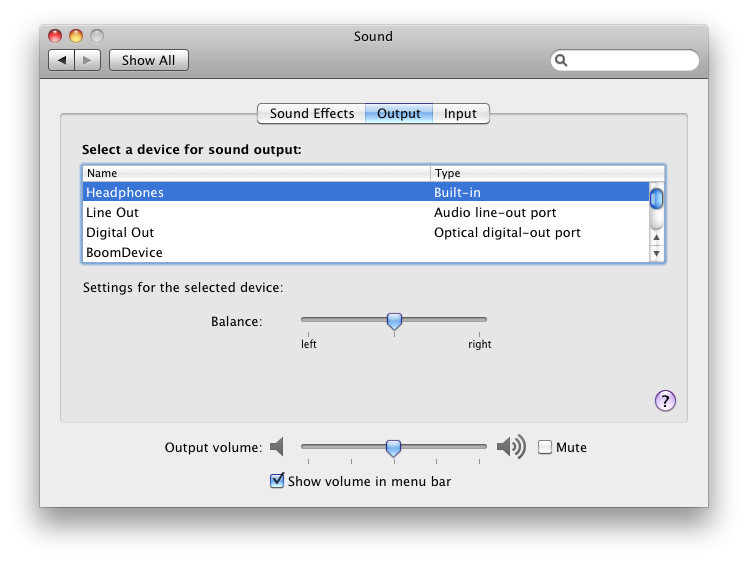Image resolution: width=748 pixels, height=562 pixels.
Task: Open help with the question mark button
Action: [665, 401]
